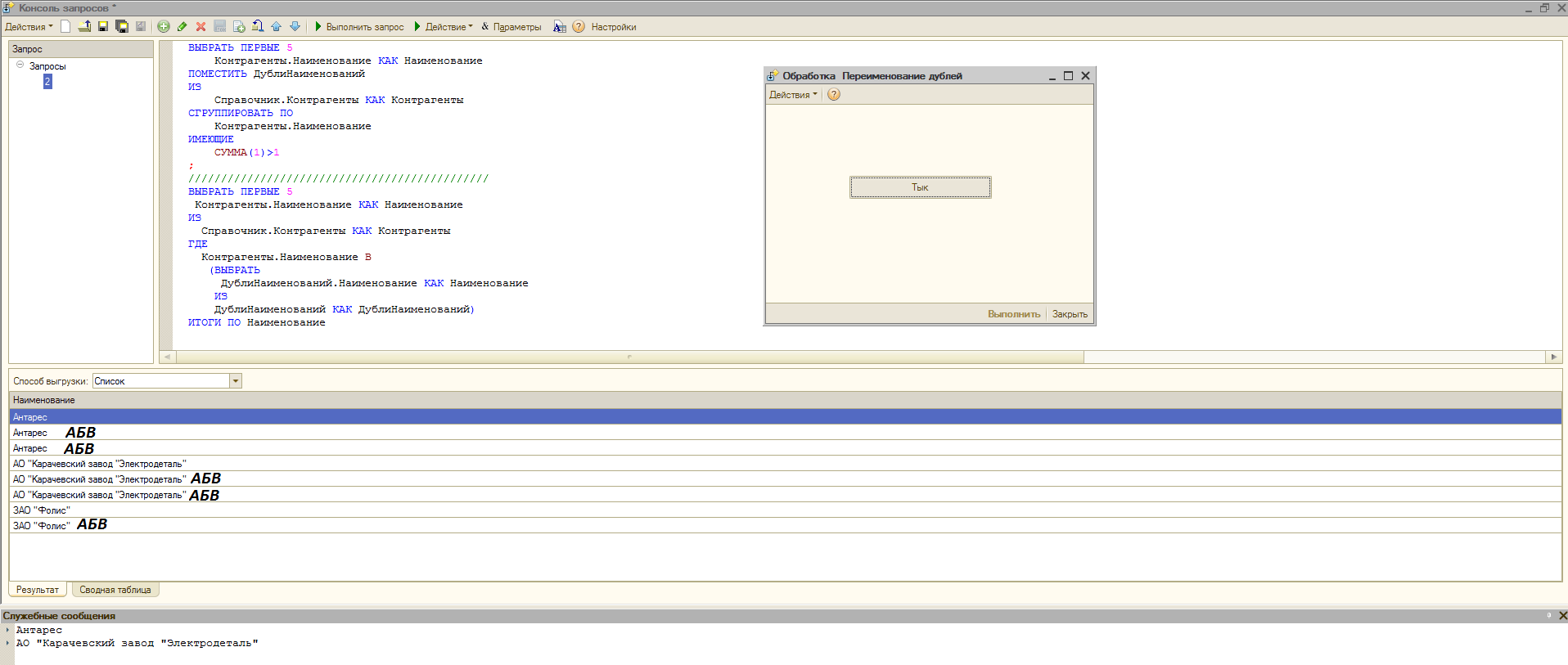
Task: Click the save diskette icon in toolbar
Action: point(103,27)
